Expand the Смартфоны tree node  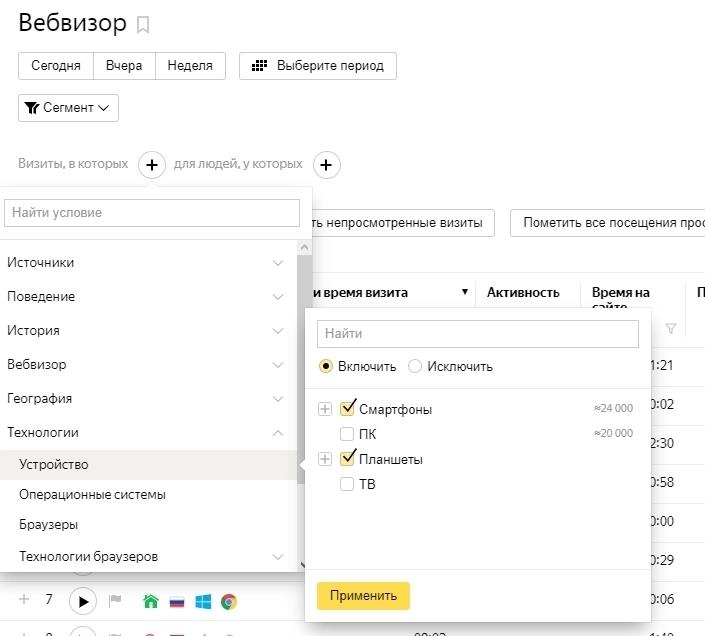pyautogui.click(x=324, y=409)
